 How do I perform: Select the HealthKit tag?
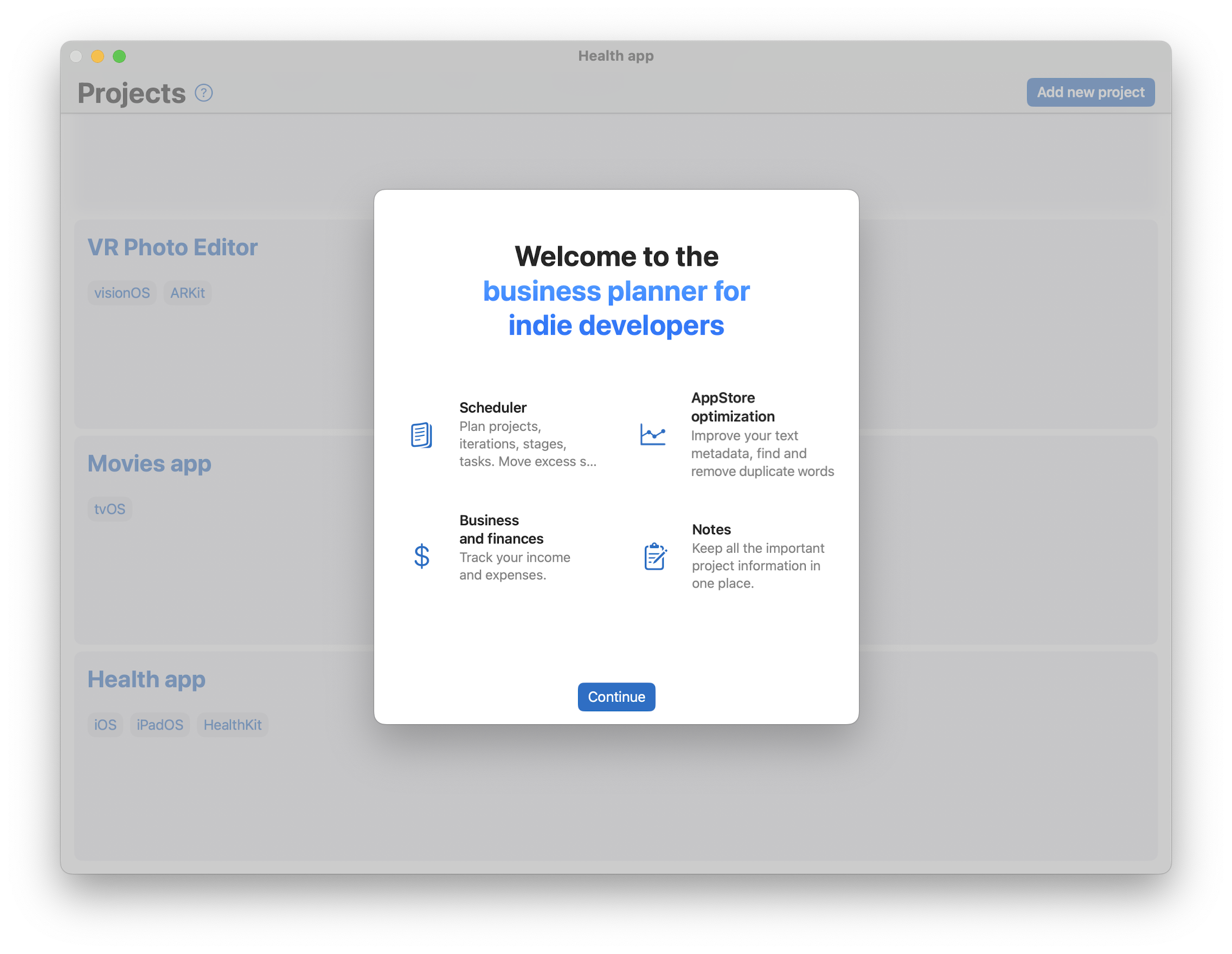[233, 725]
